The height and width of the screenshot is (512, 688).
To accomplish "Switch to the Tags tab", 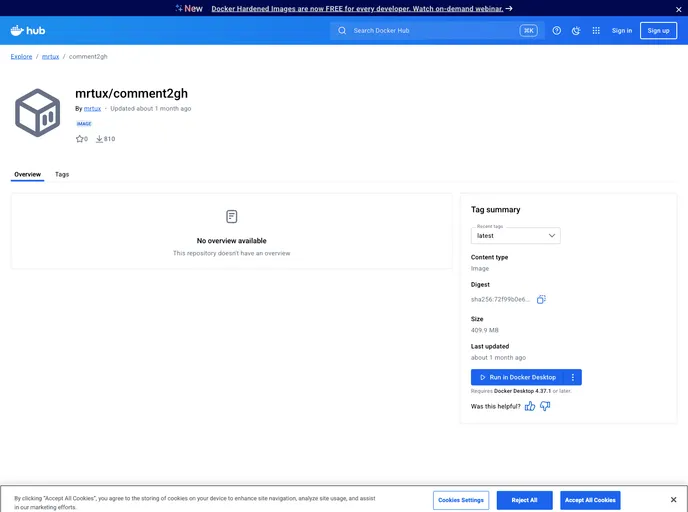I will pos(62,174).
